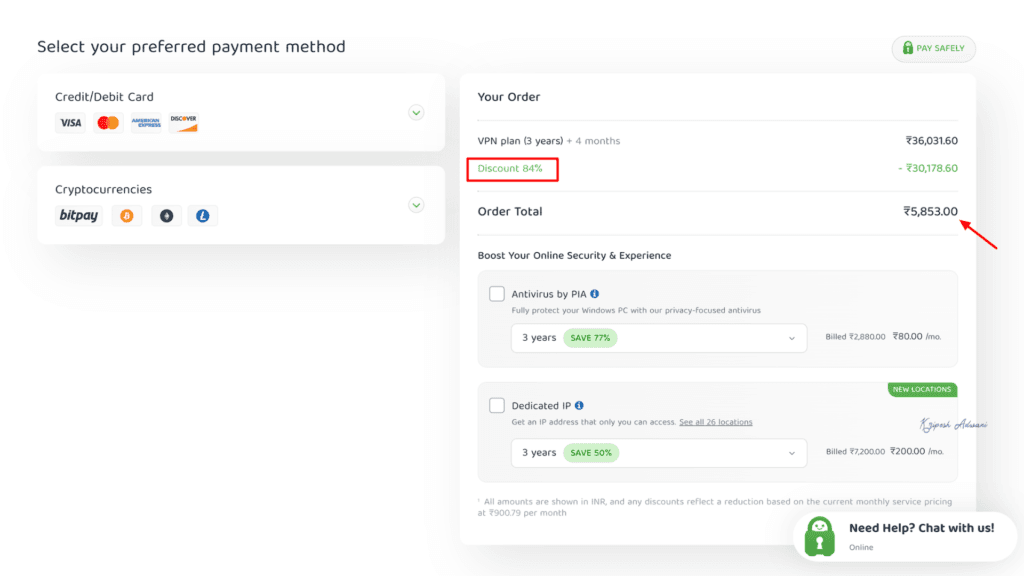The image size is (1024, 576).
Task: Click the Pay Safely badge
Action: coord(934,48)
